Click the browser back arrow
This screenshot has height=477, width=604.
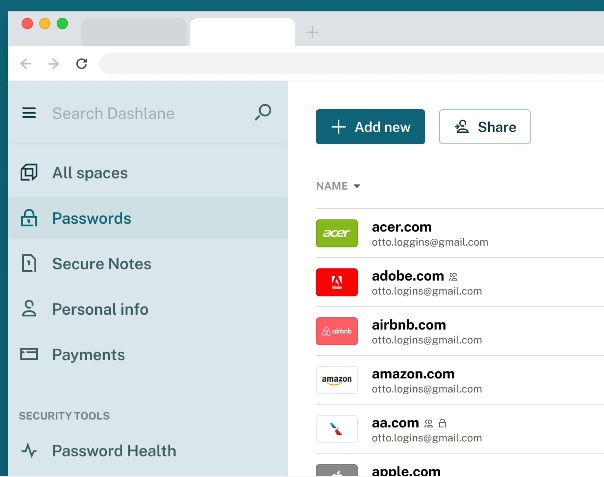tap(26, 64)
